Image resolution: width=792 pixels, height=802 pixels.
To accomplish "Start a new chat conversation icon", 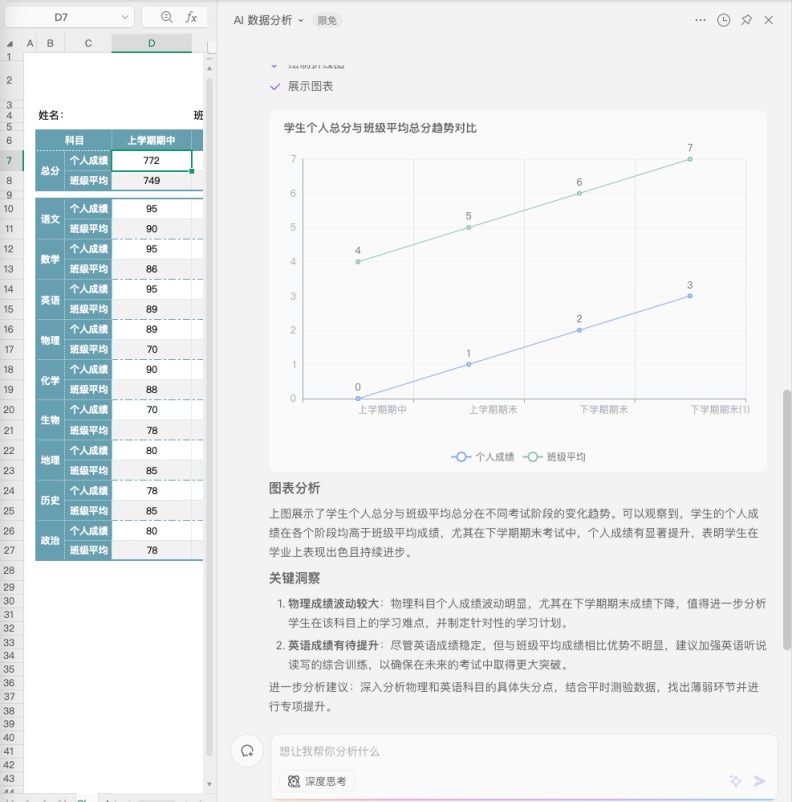I will point(245,751).
